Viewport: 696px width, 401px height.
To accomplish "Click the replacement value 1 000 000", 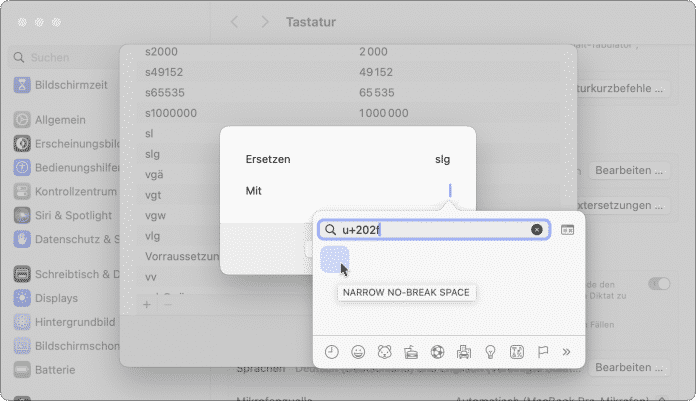I will (384, 113).
